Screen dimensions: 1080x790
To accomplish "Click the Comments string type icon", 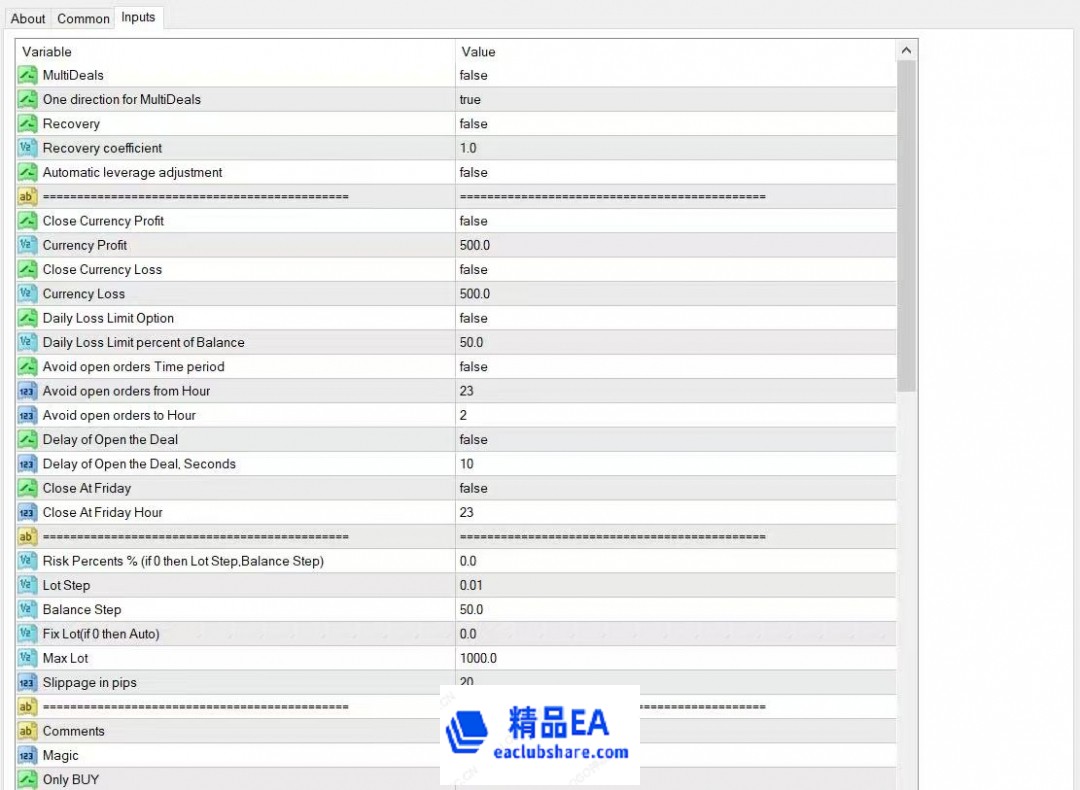I will tap(27, 731).
